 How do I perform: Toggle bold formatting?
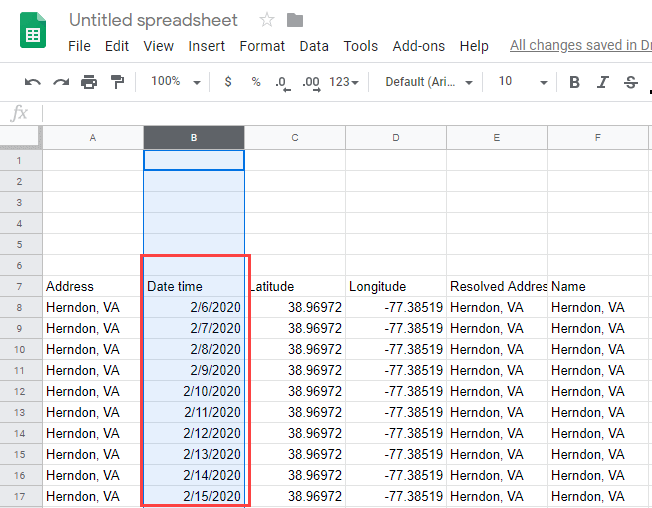tap(574, 82)
